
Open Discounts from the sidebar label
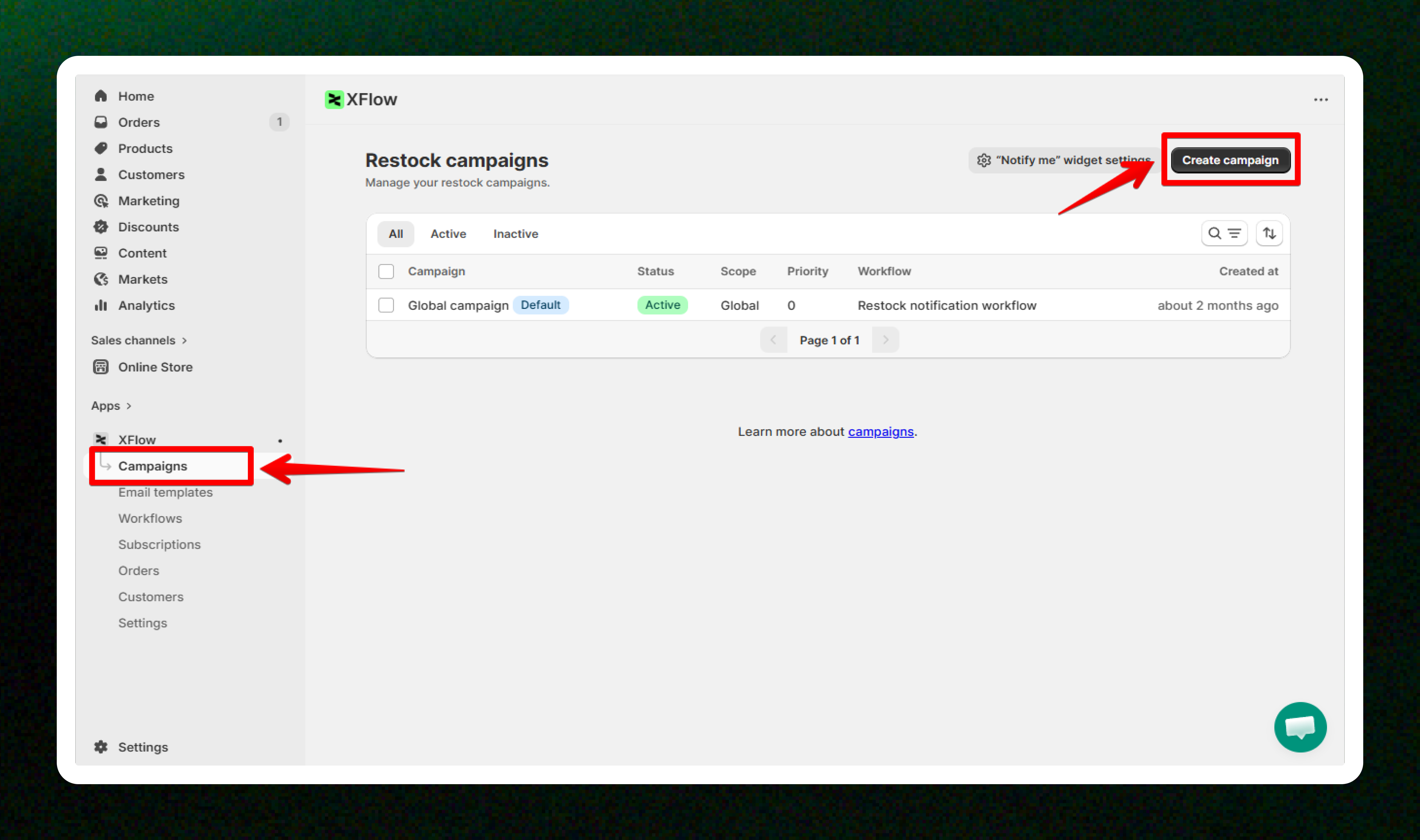coord(148,226)
